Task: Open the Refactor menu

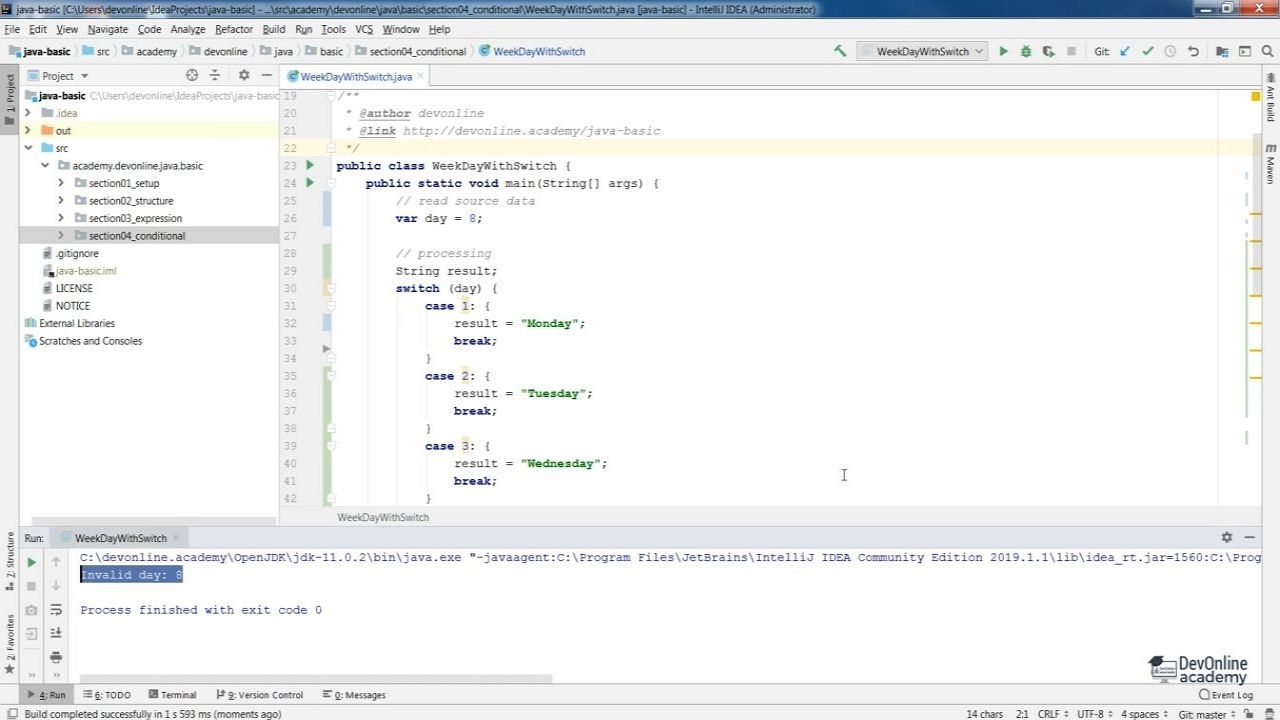Action: (x=234, y=29)
